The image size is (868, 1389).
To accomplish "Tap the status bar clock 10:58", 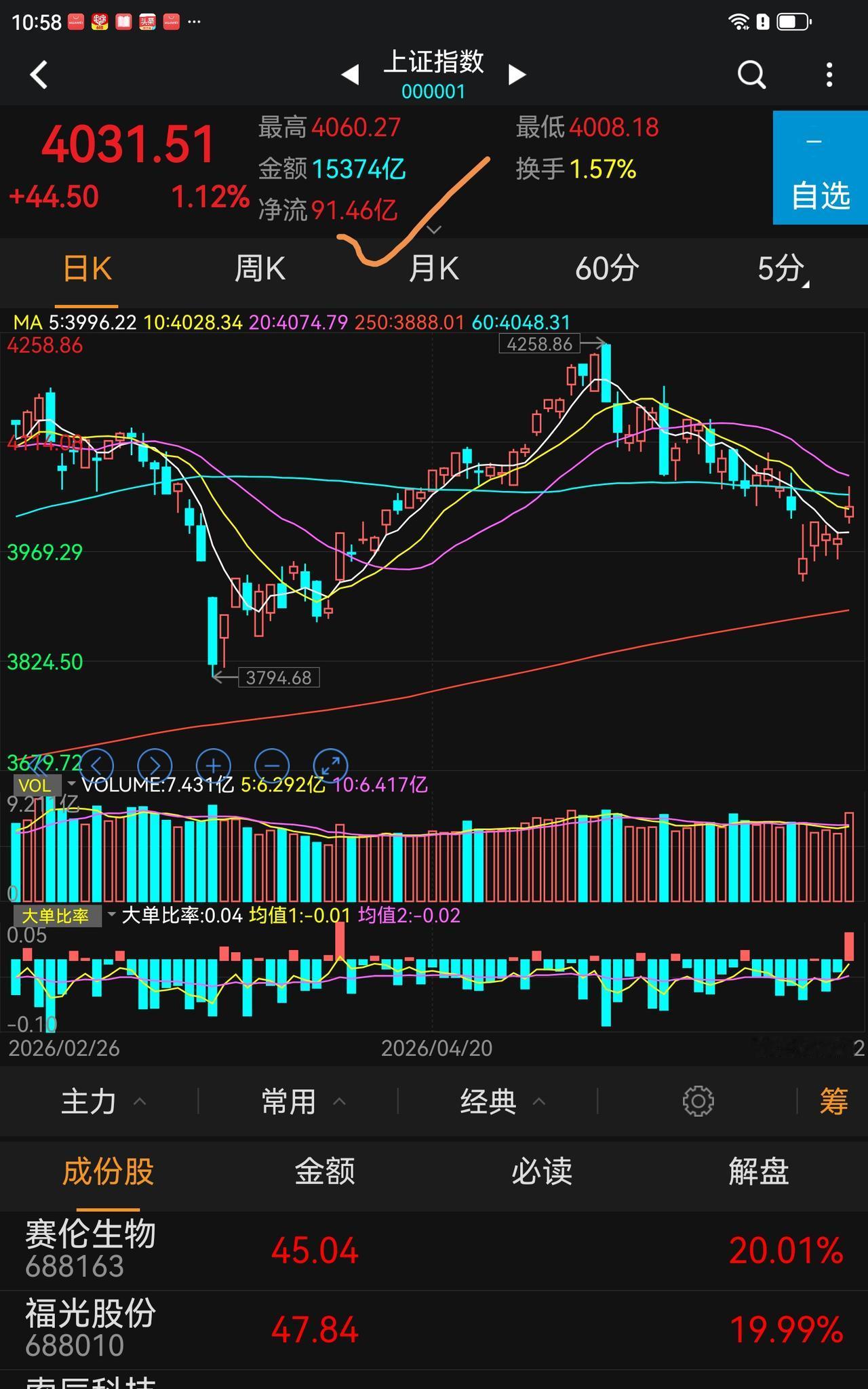I will point(37,22).
